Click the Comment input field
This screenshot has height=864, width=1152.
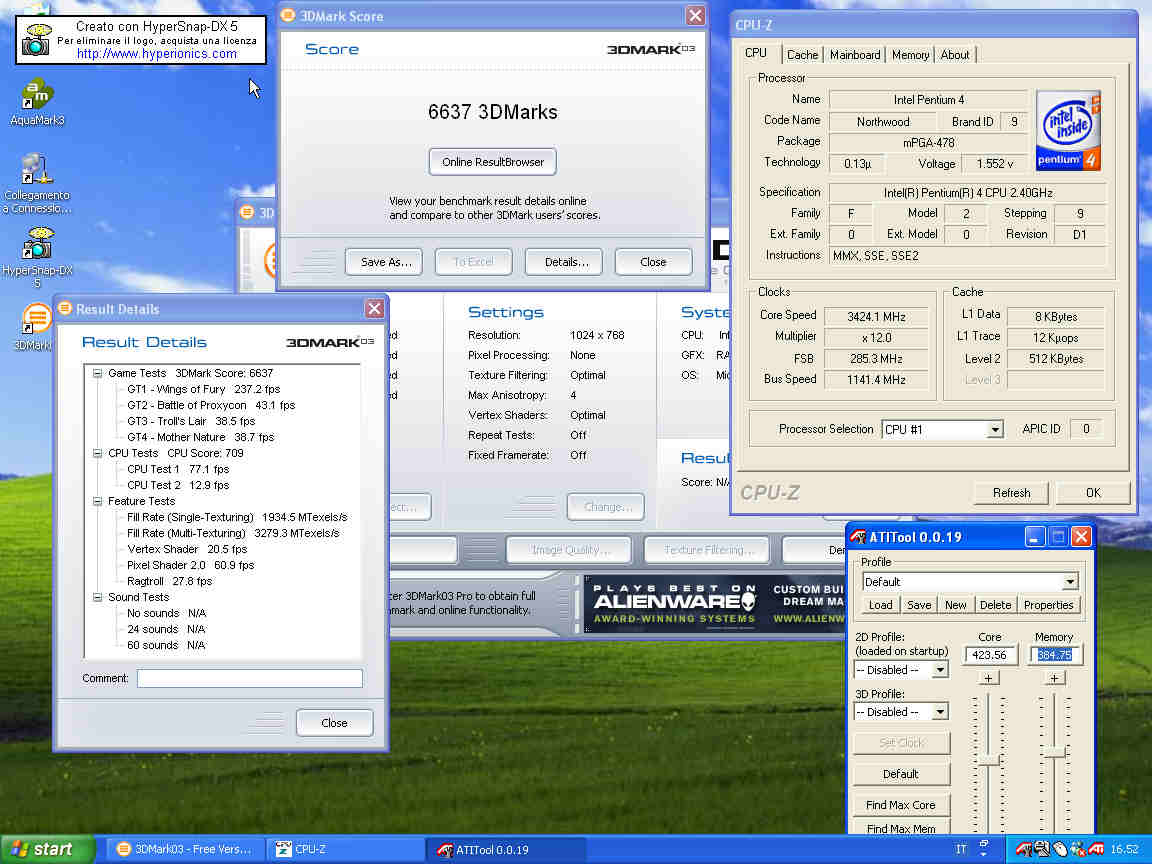[x=249, y=678]
